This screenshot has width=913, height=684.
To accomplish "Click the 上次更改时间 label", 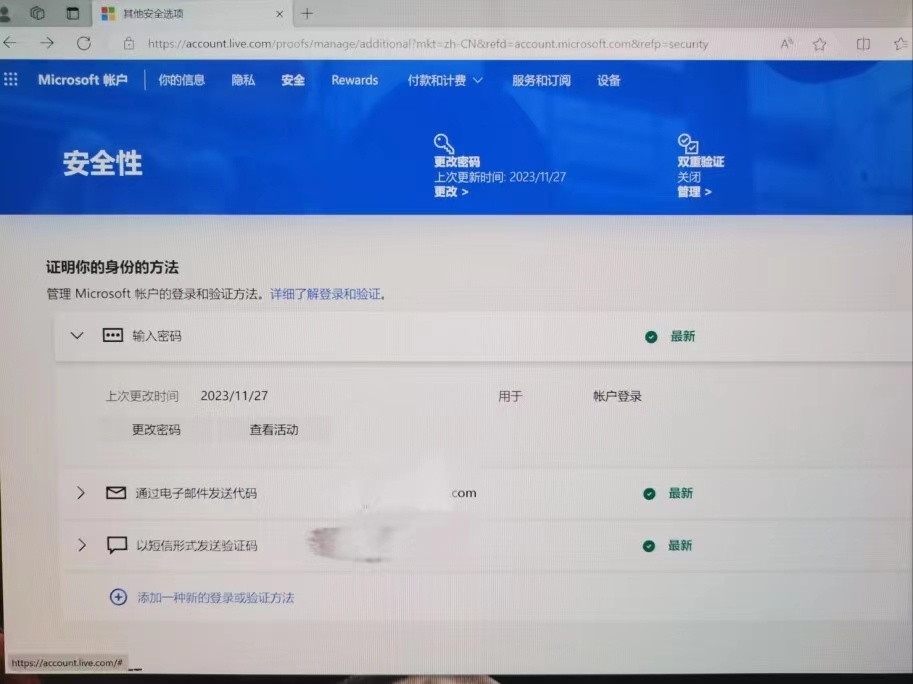I will tap(141, 396).
